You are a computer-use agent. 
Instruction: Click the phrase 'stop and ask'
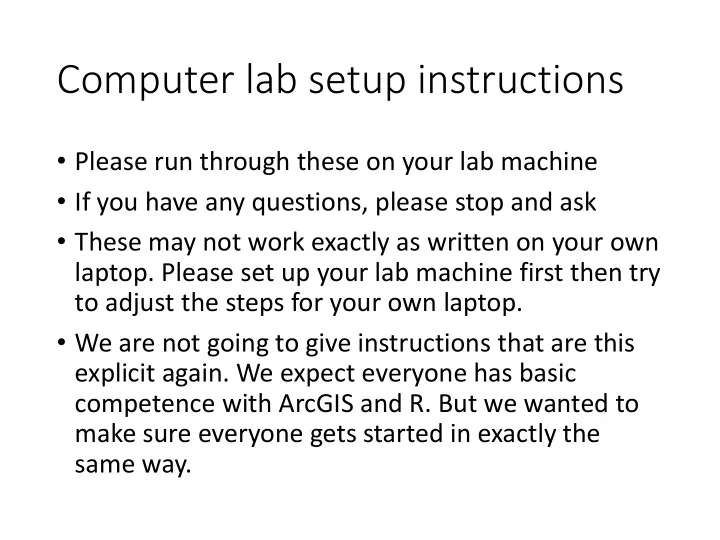click(x=525, y=202)
